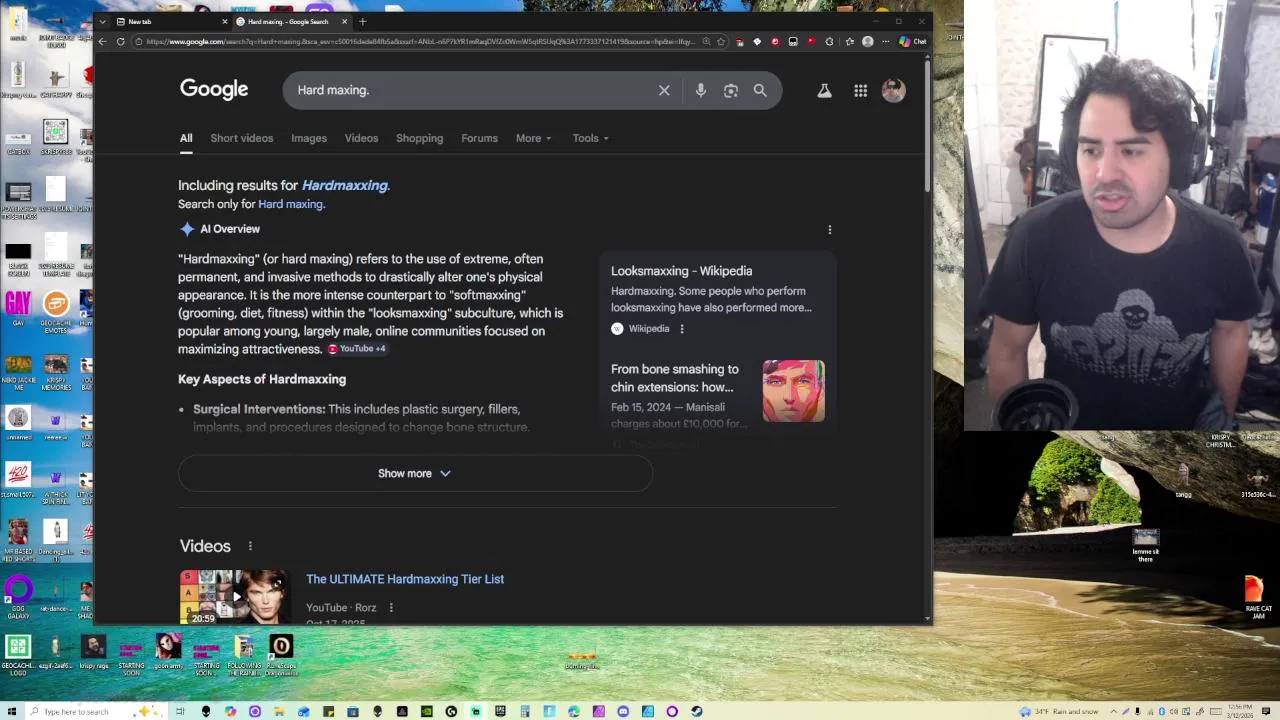Open Search Labs flask icon
1280x720 pixels.
[x=824, y=90]
